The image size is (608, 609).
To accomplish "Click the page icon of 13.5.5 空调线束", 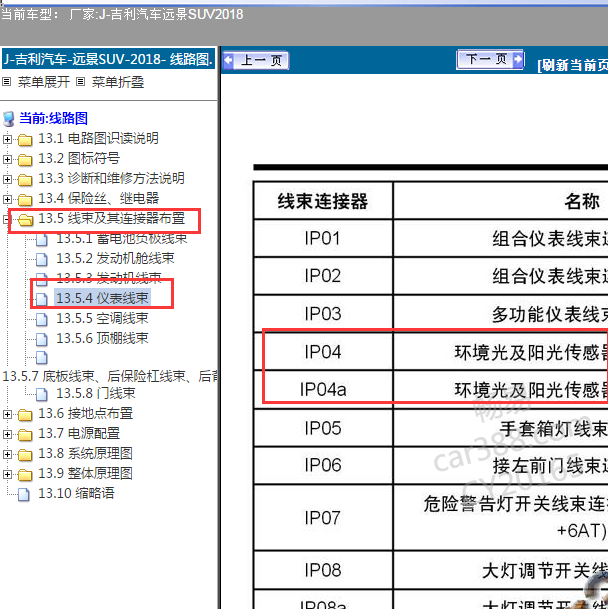I will [42, 319].
